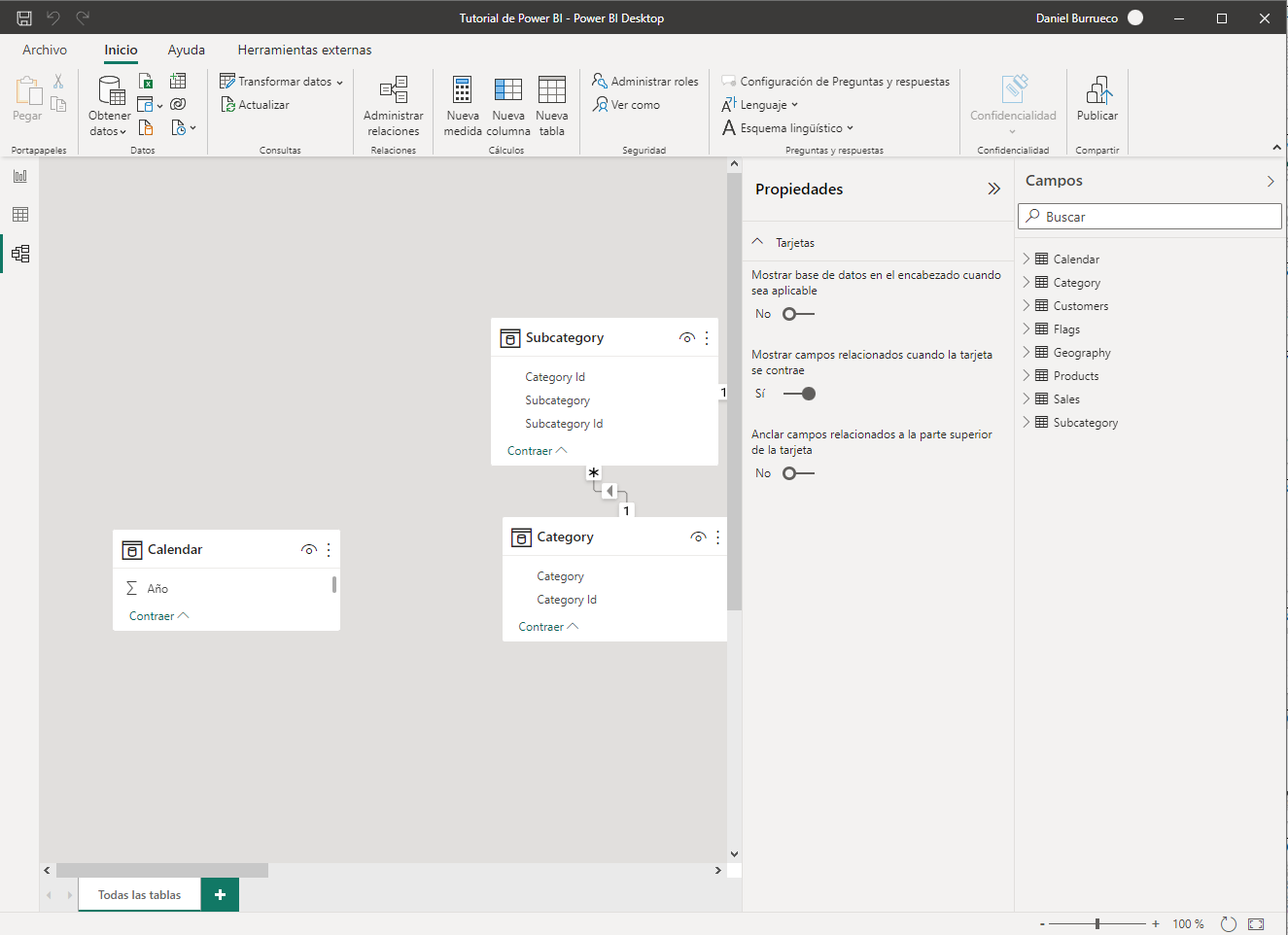Toggle Mostrar campos relacionados switch
The image size is (1288, 935).
pos(799,394)
